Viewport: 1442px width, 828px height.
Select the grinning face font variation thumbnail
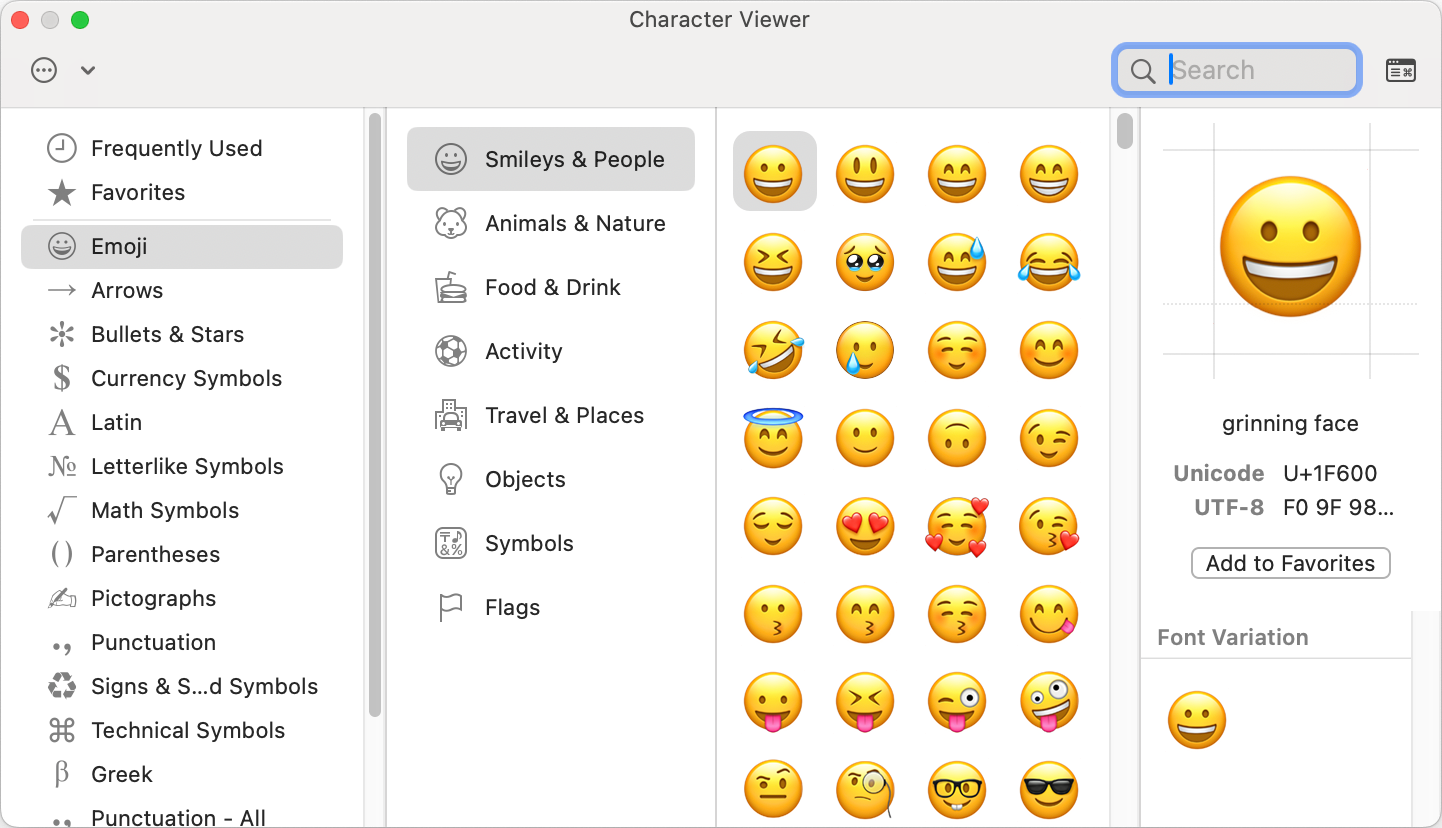(1197, 720)
